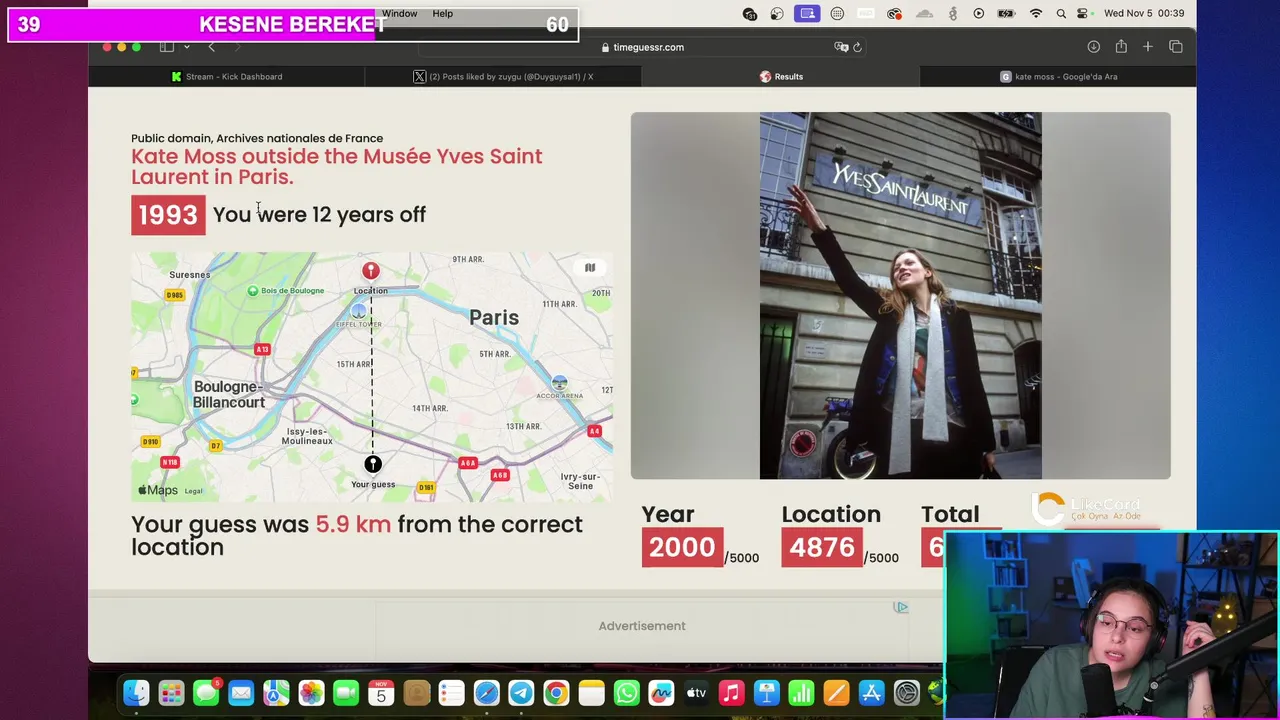Click battery status in menu bar
The height and width of the screenshot is (720, 1280).
[x=1007, y=14]
